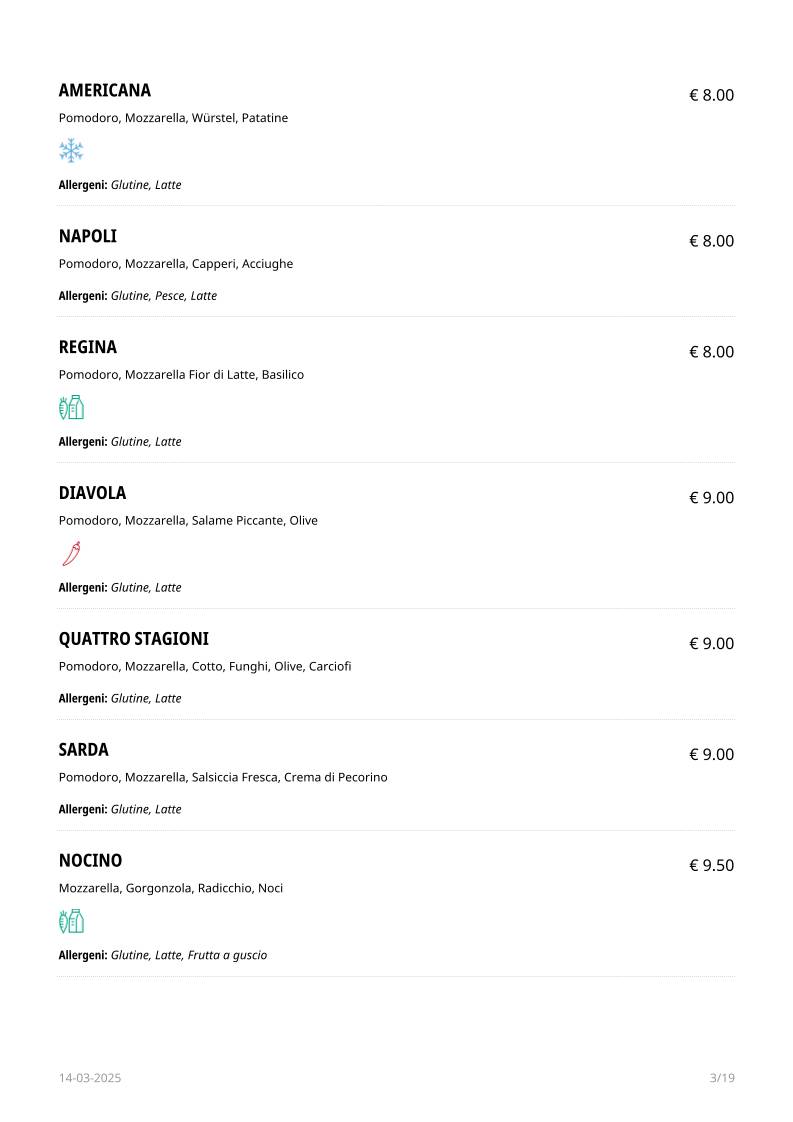
Task: Select the AMERICANA pizza title
Action: click(104, 91)
